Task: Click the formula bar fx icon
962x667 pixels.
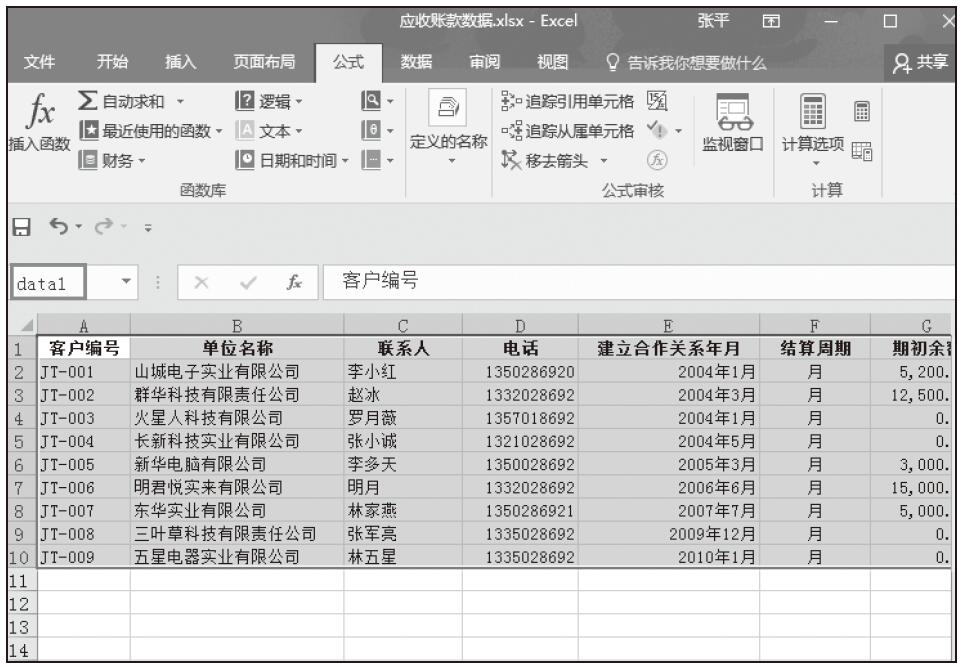Action: click(295, 282)
